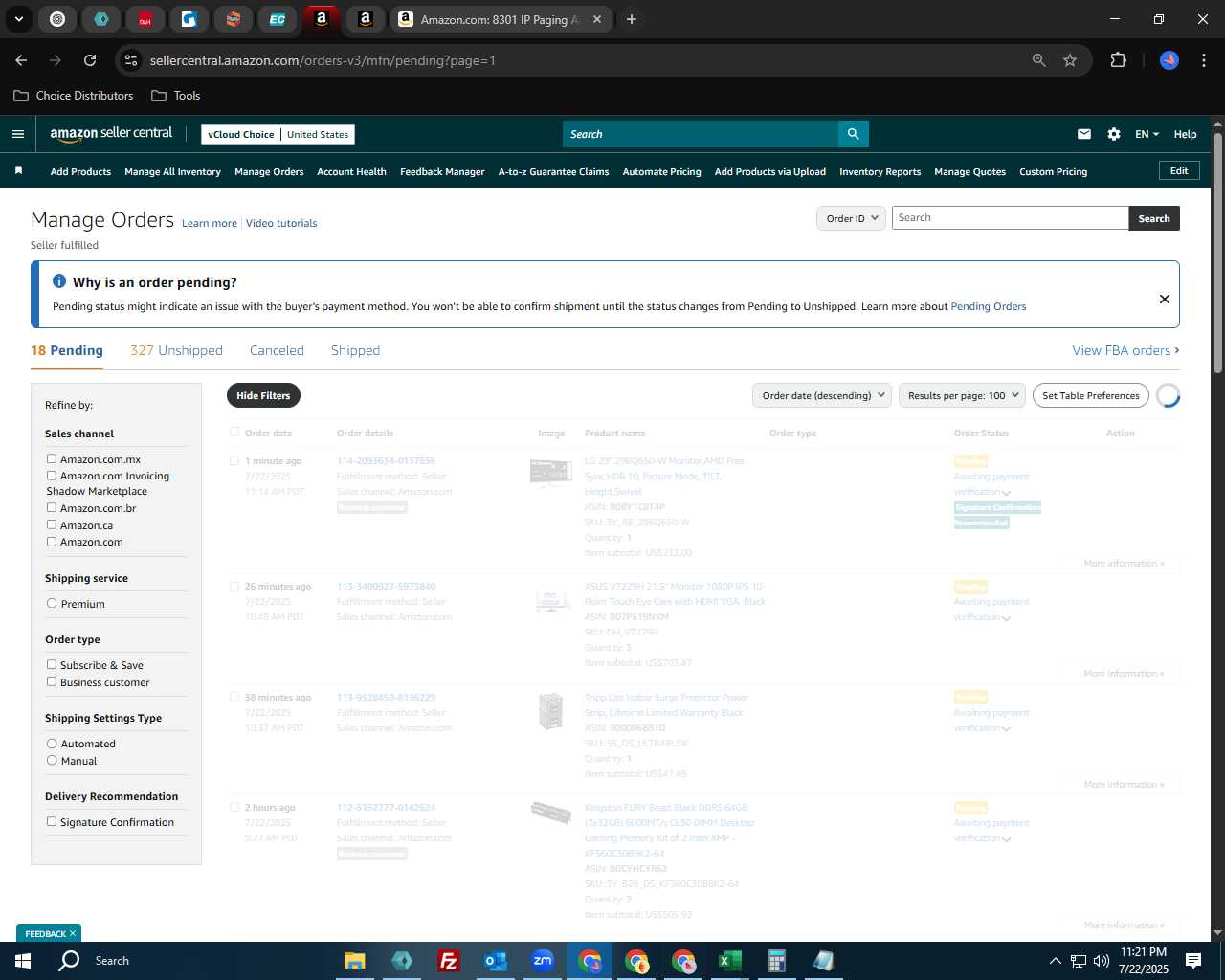The height and width of the screenshot is (980, 1225).
Task: Click the top Seller Central search box
Action: click(701, 134)
